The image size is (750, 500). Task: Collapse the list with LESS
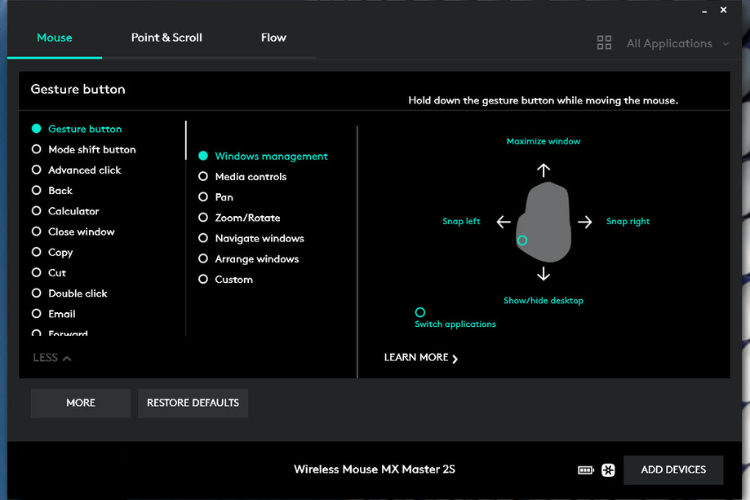click(52, 357)
